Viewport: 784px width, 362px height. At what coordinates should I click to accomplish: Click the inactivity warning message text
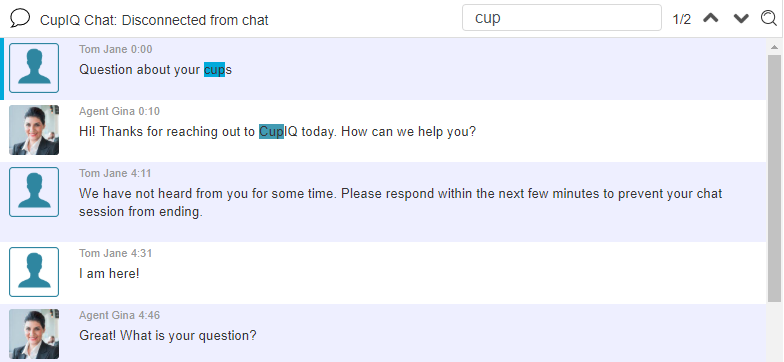pyautogui.click(x=400, y=202)
